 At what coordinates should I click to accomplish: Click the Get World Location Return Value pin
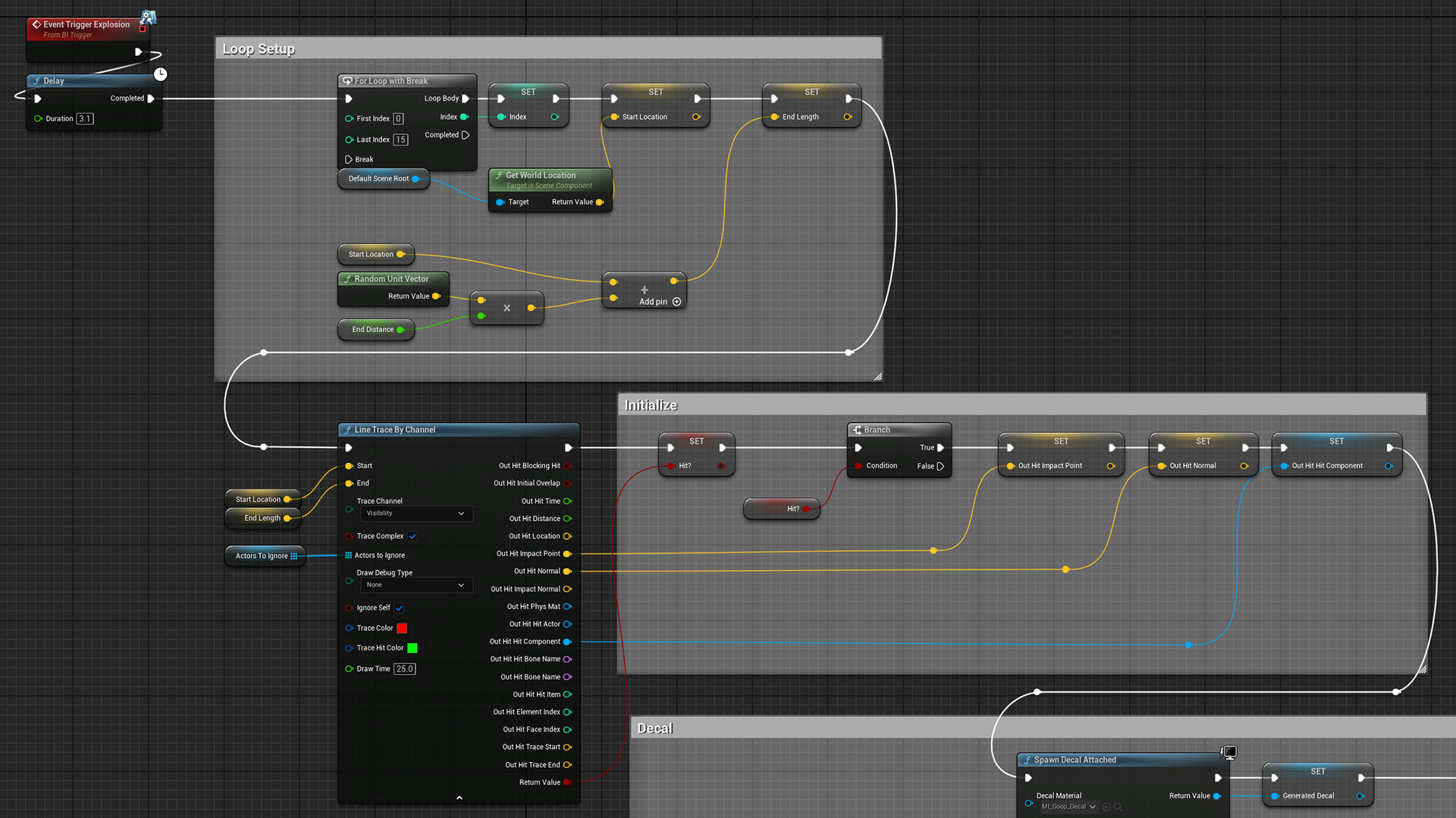click(600, 202)
